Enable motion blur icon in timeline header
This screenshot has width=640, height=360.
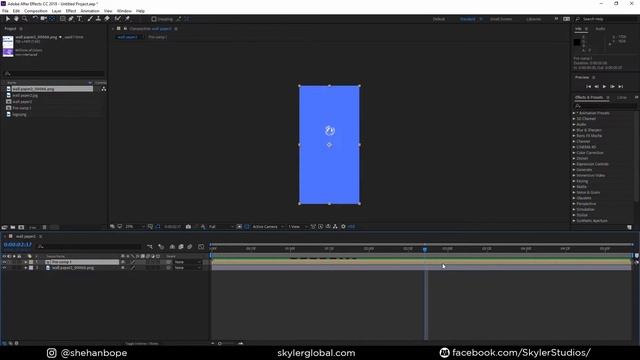pyautogui.click(x=190, y=247)
